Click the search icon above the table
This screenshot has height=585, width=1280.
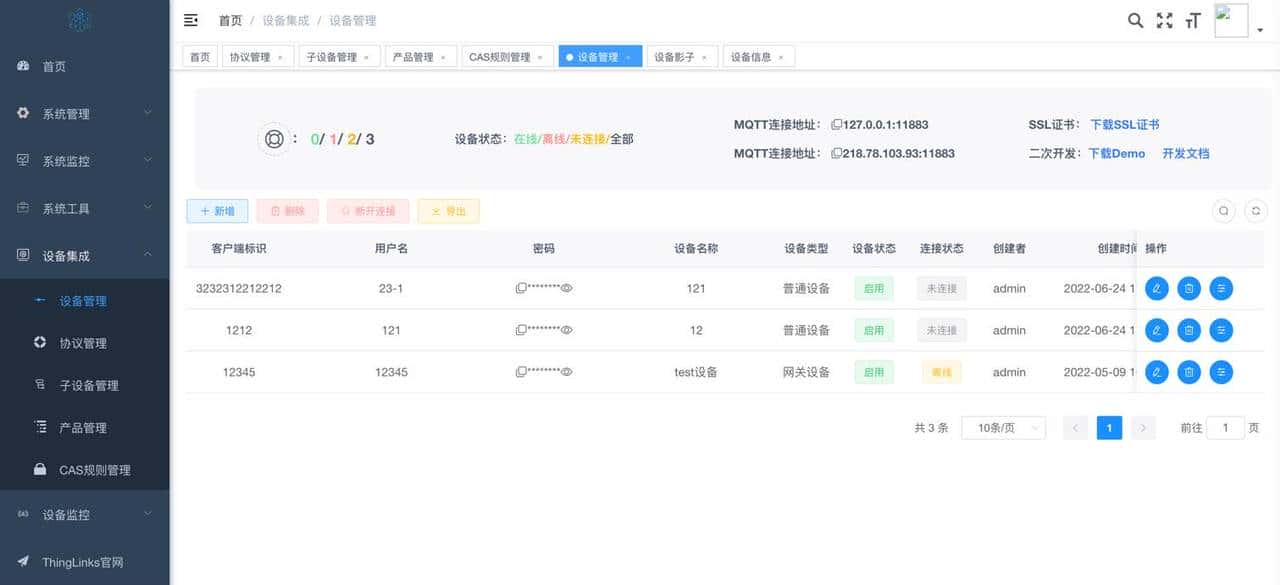point(1224,211)
